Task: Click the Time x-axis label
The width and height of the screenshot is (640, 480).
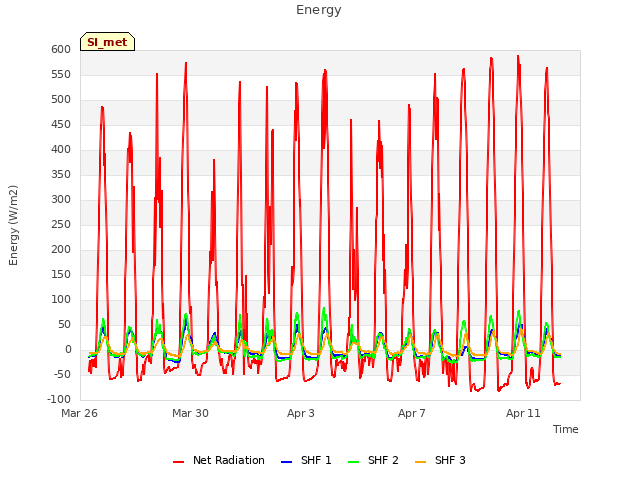Action: pyautogui.click(x=566, y=429)
